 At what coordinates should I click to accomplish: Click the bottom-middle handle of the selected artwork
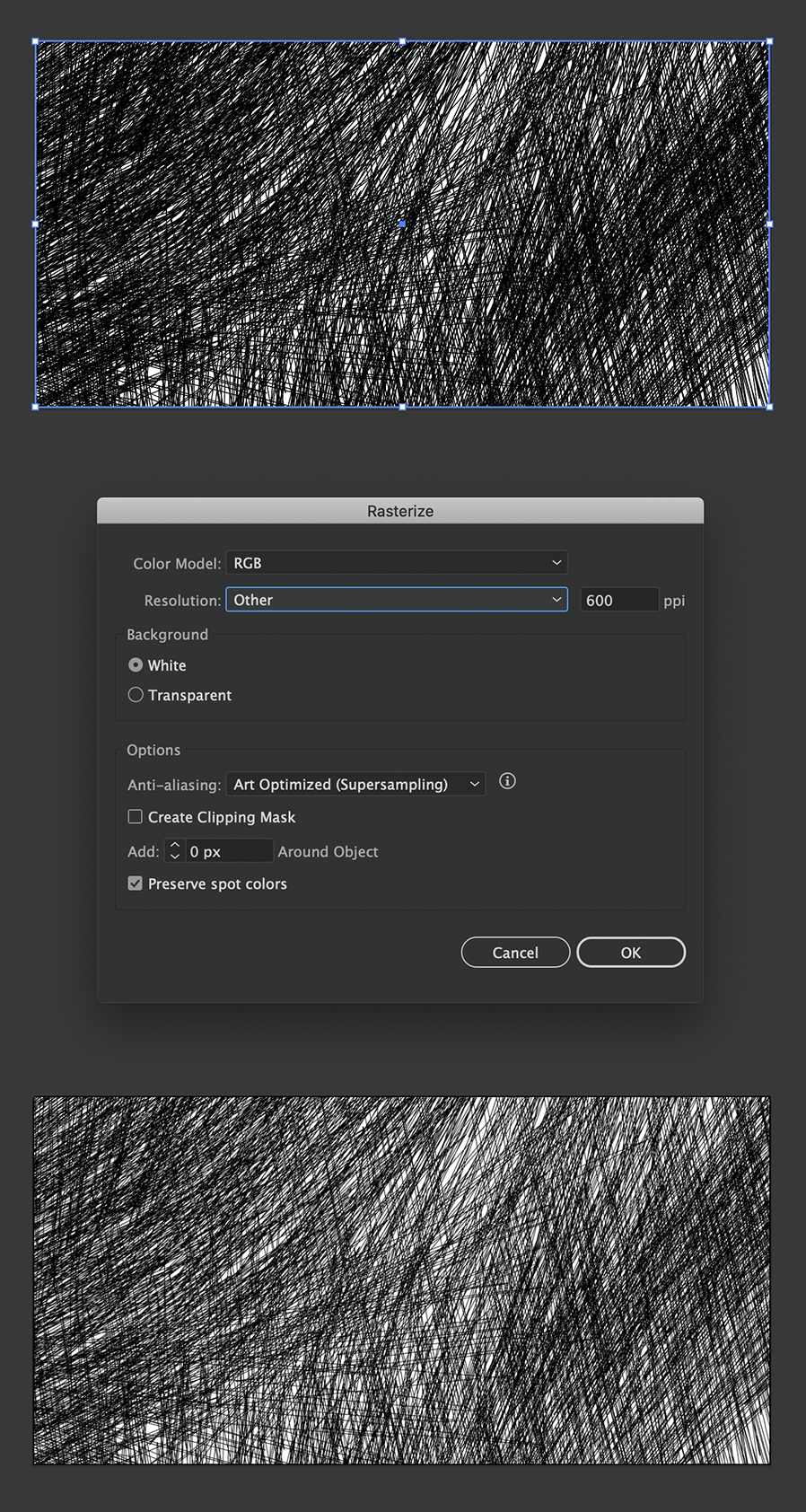402,407
